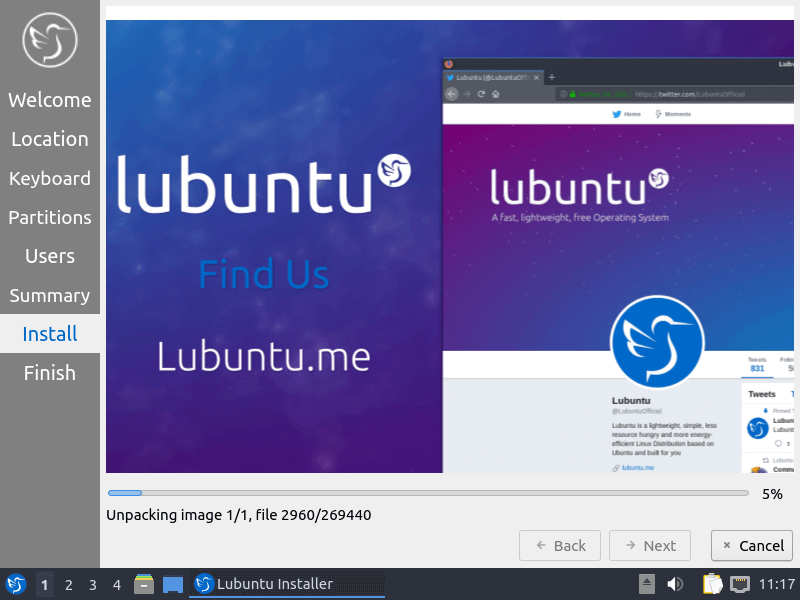Viewport: 800px width, 600px height.
Task: Open the Lubuntu application menu
Action: [x=14, y=583]
